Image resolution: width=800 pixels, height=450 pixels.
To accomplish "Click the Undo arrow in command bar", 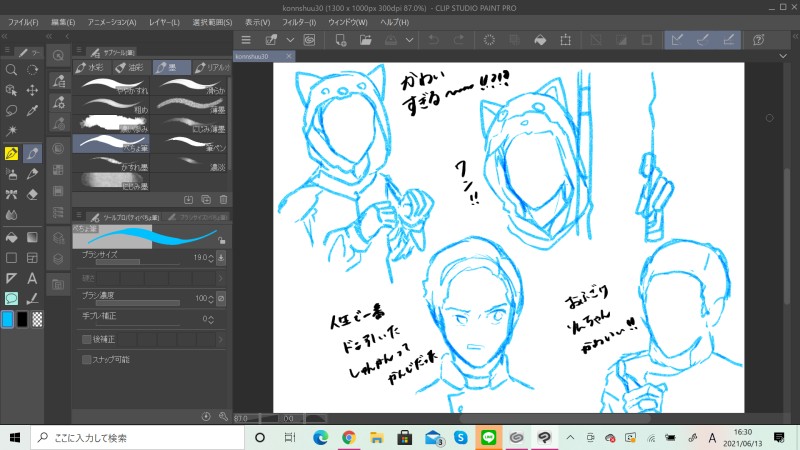I will pos(434,40).
